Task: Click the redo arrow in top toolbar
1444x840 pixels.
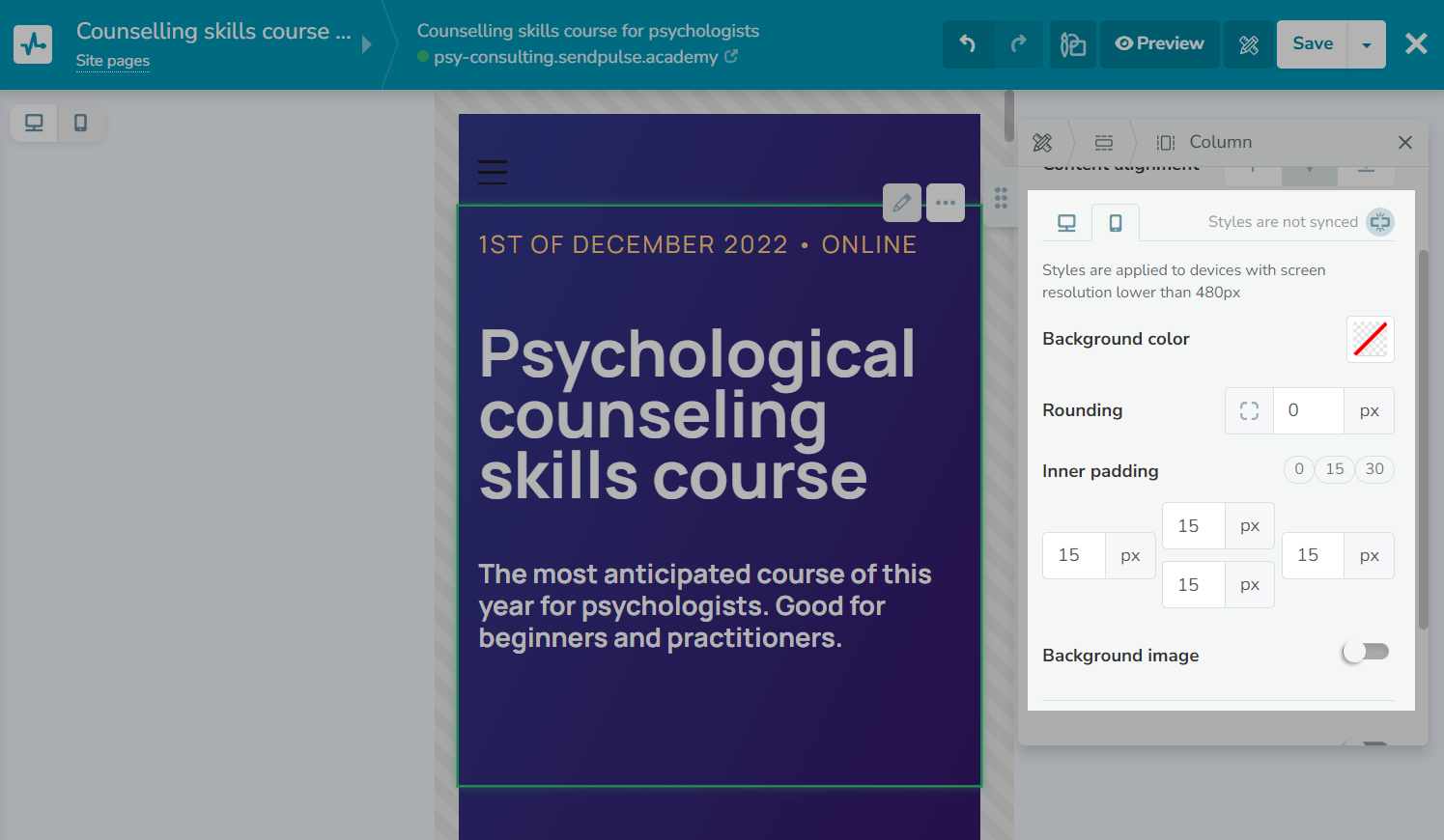Action: coord(1018,44)
